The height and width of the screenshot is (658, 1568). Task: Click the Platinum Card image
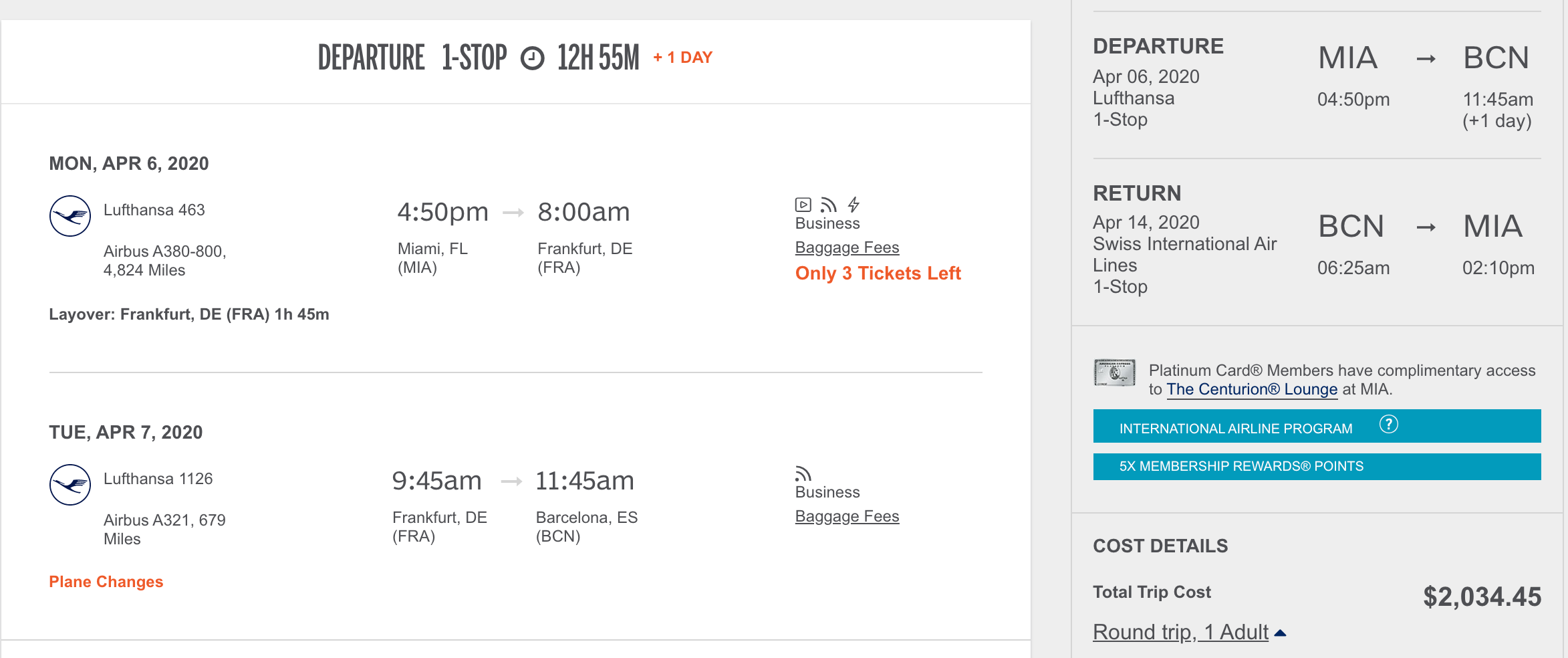(1114, 372)
